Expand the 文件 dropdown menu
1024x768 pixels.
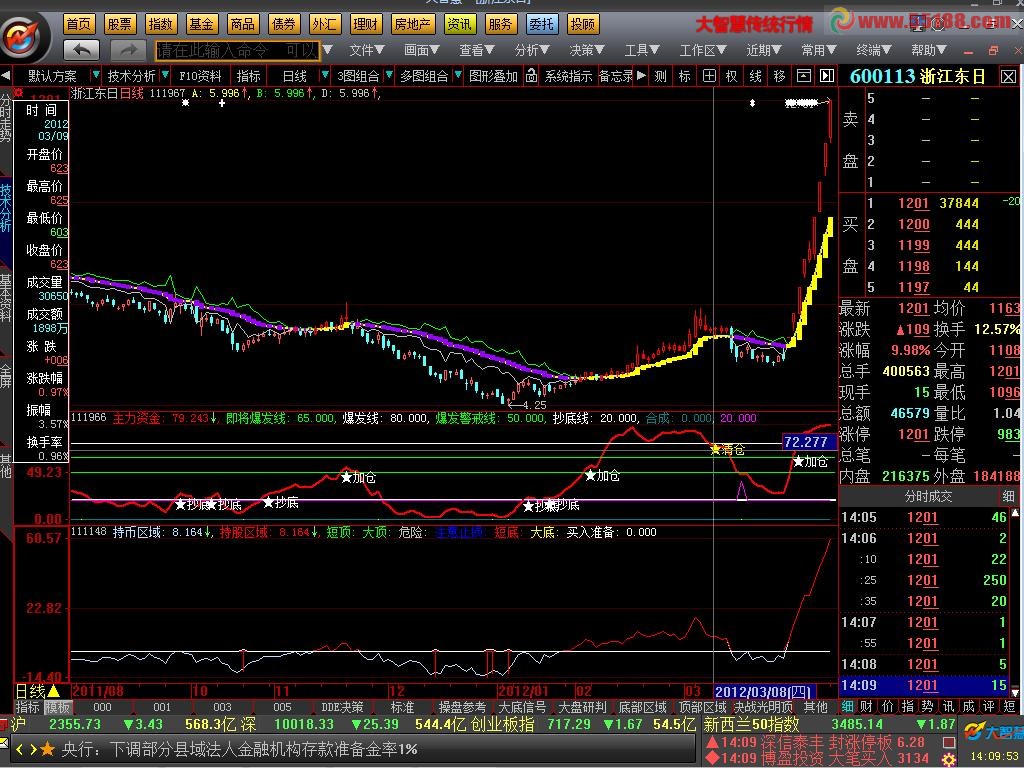[366, 49]
